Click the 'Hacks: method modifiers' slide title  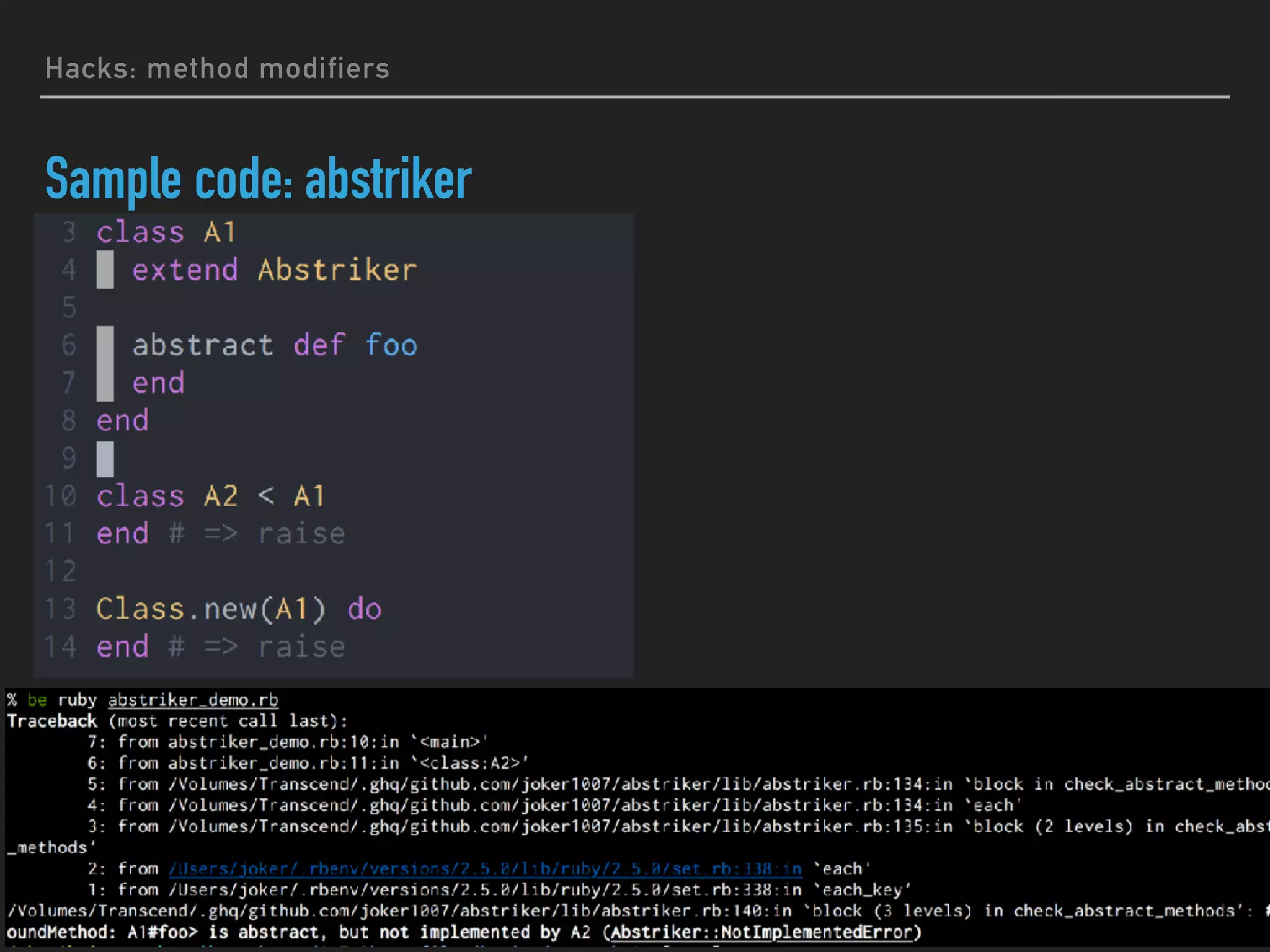[x=217, y=69]
